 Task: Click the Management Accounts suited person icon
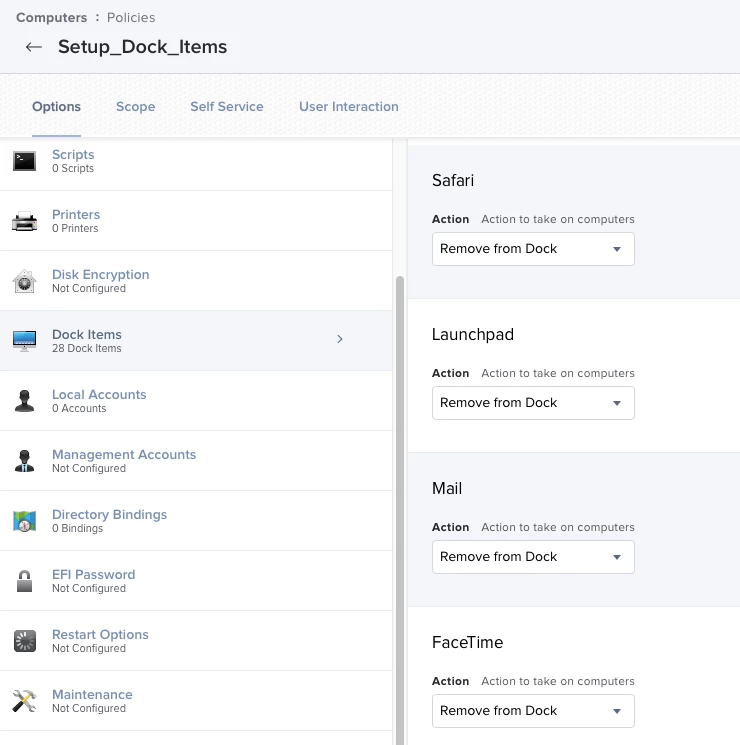click(24, 461)
